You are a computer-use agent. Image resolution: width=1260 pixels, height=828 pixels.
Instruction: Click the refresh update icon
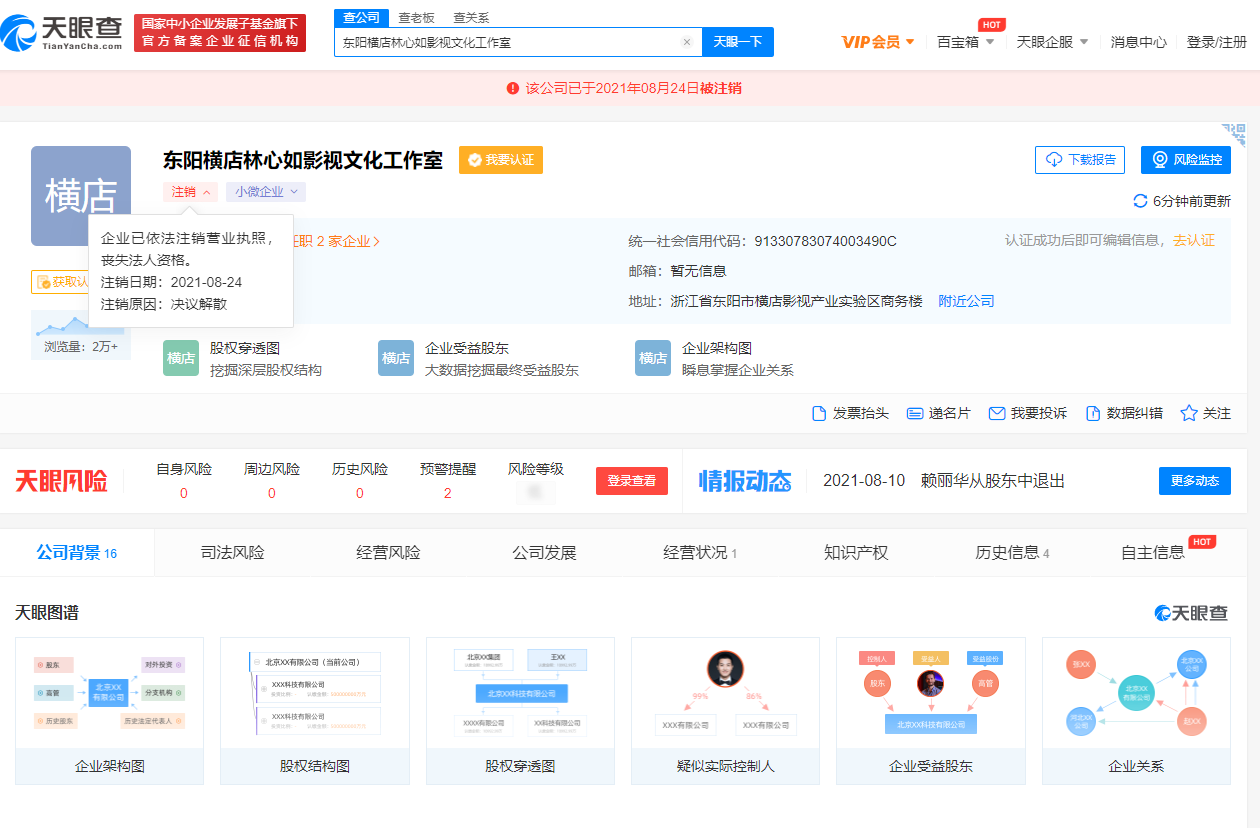(x=1140, y=201)
